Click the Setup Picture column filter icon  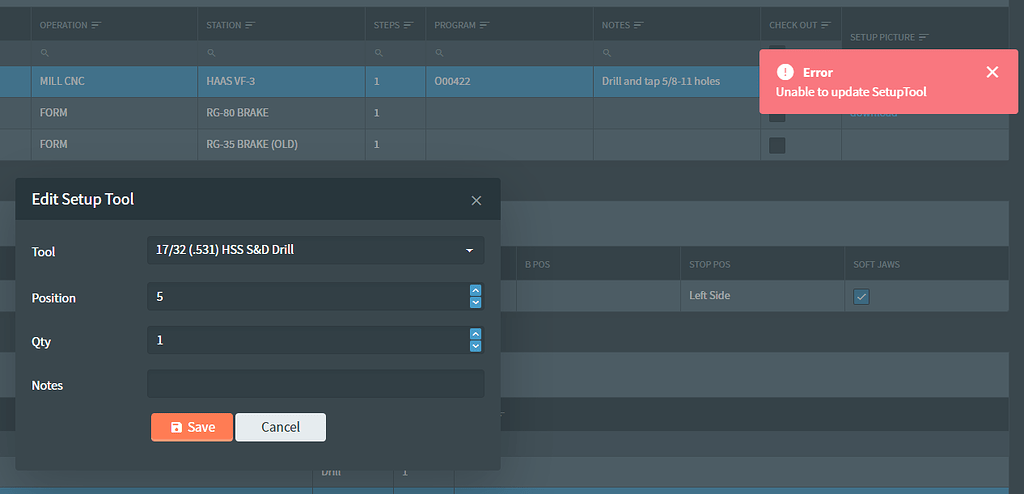[924, 37]
